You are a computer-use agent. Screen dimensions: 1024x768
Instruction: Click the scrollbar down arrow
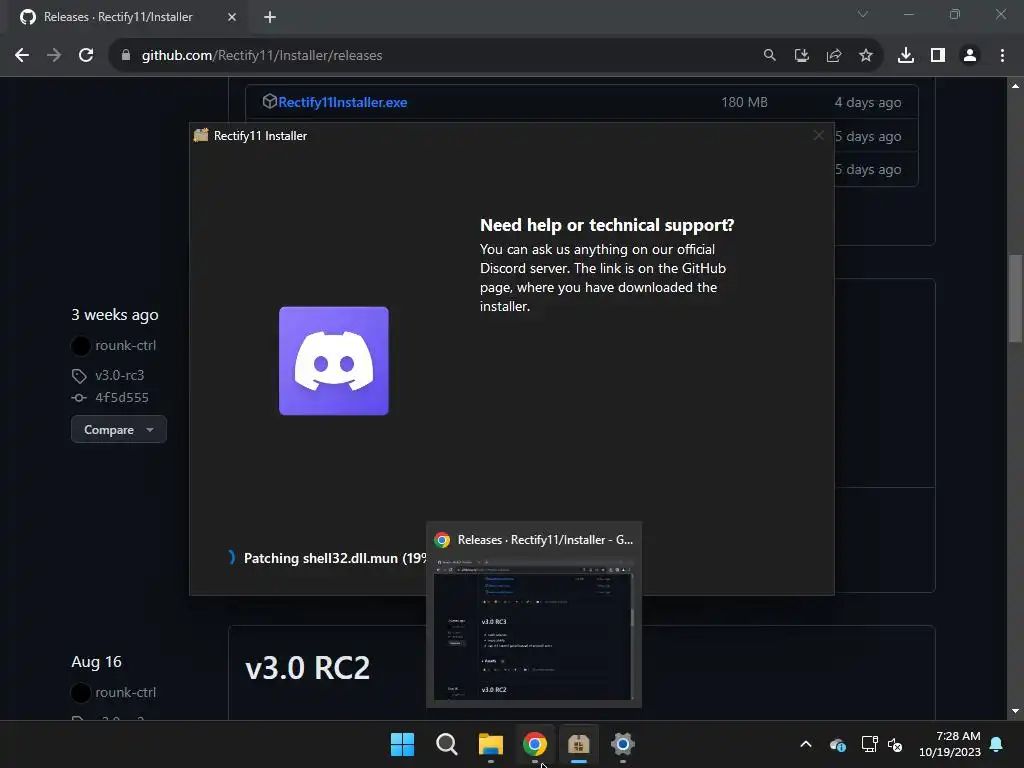coord(1015,711)
